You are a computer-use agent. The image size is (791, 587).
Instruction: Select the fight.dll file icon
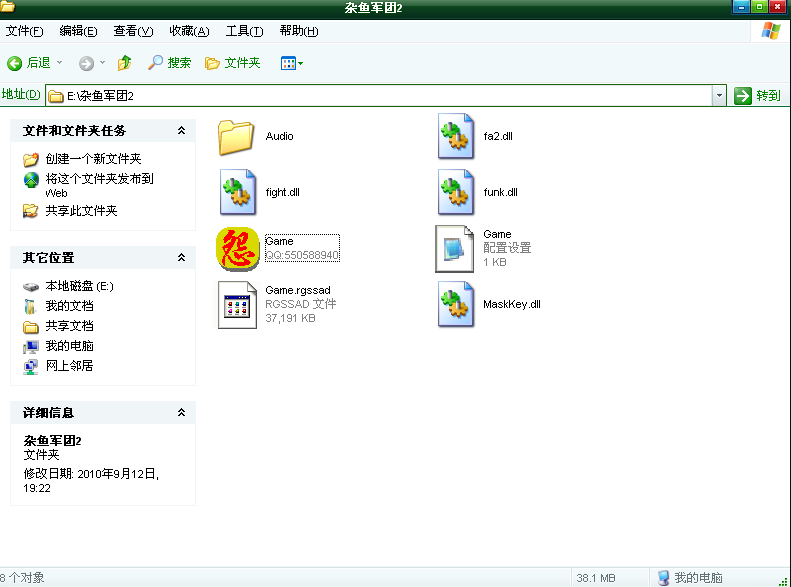click(x=238, y=192)
